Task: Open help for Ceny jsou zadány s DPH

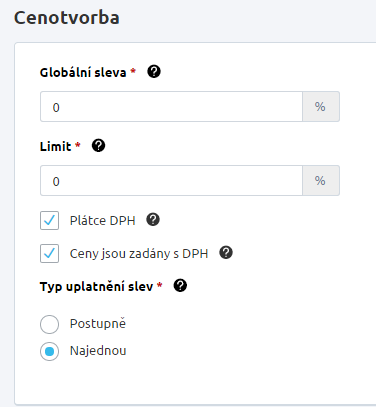Action: click(x=226, y=253)
